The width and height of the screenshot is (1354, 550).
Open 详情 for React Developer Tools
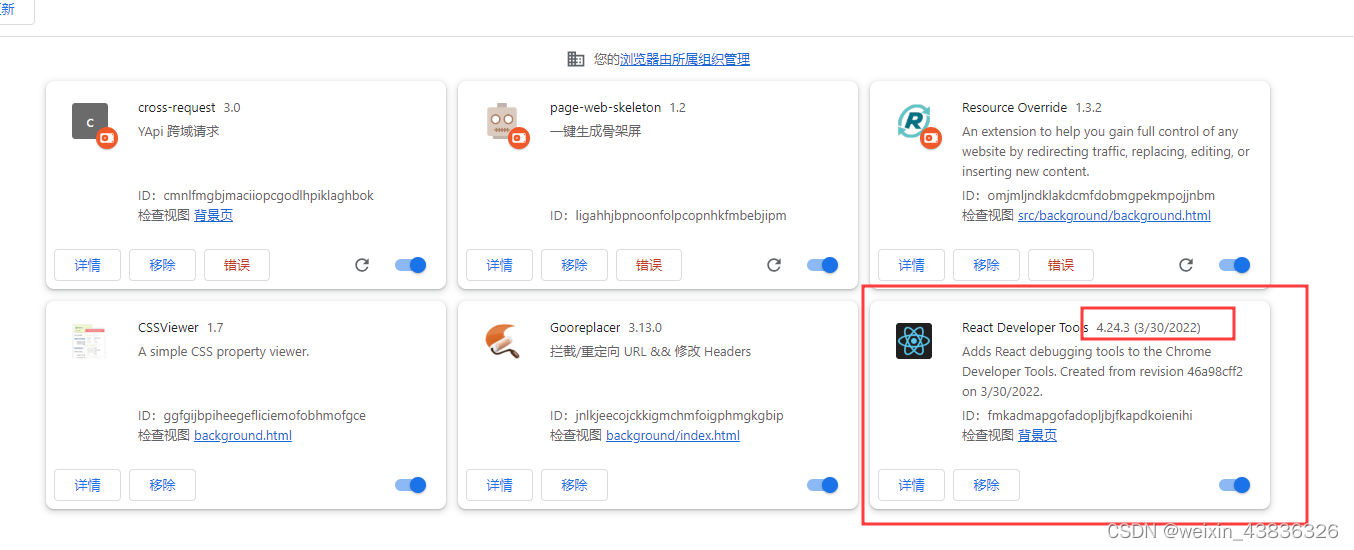coord(911,485)
